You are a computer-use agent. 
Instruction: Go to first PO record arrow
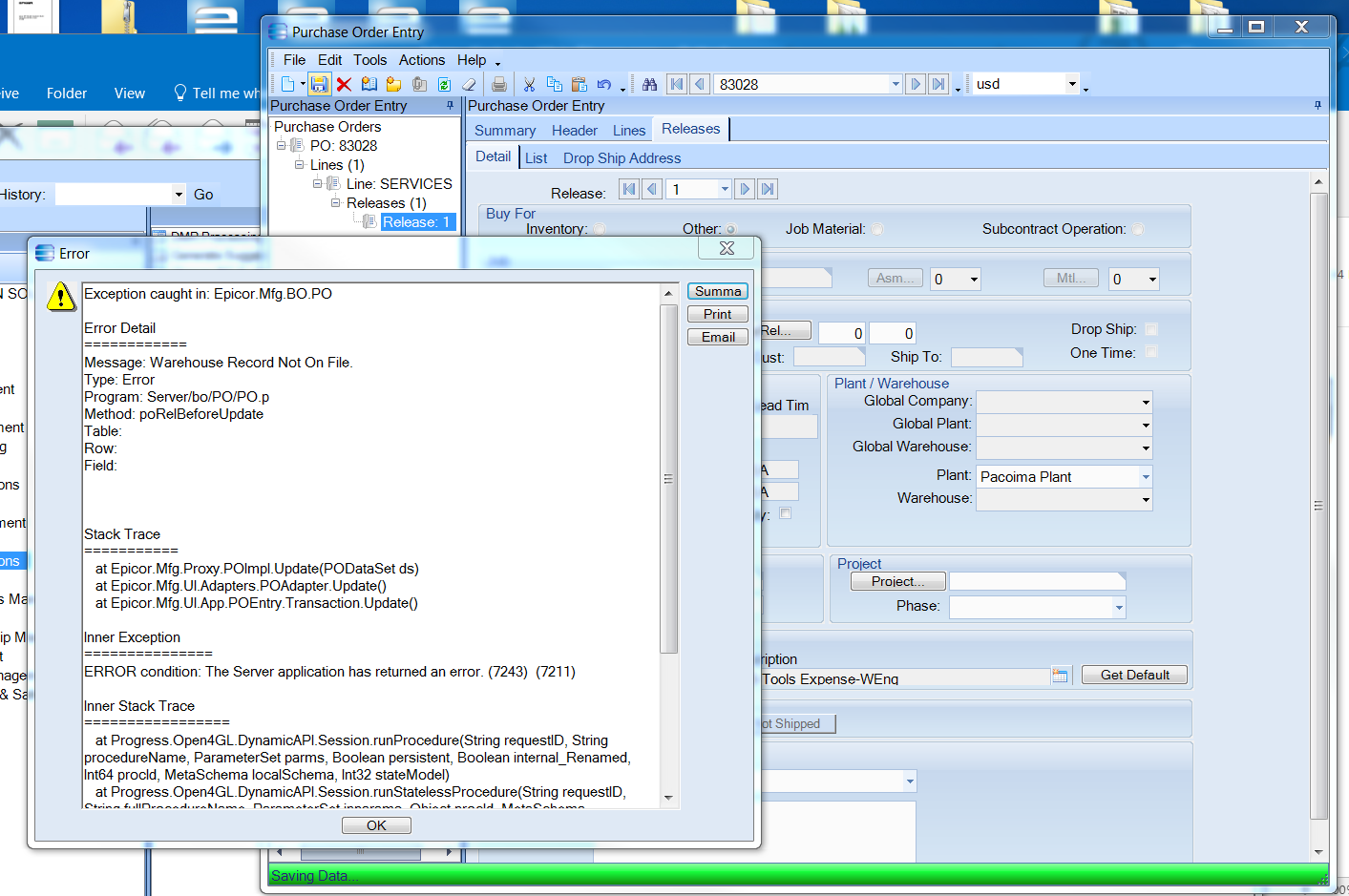tap(677, 84)
